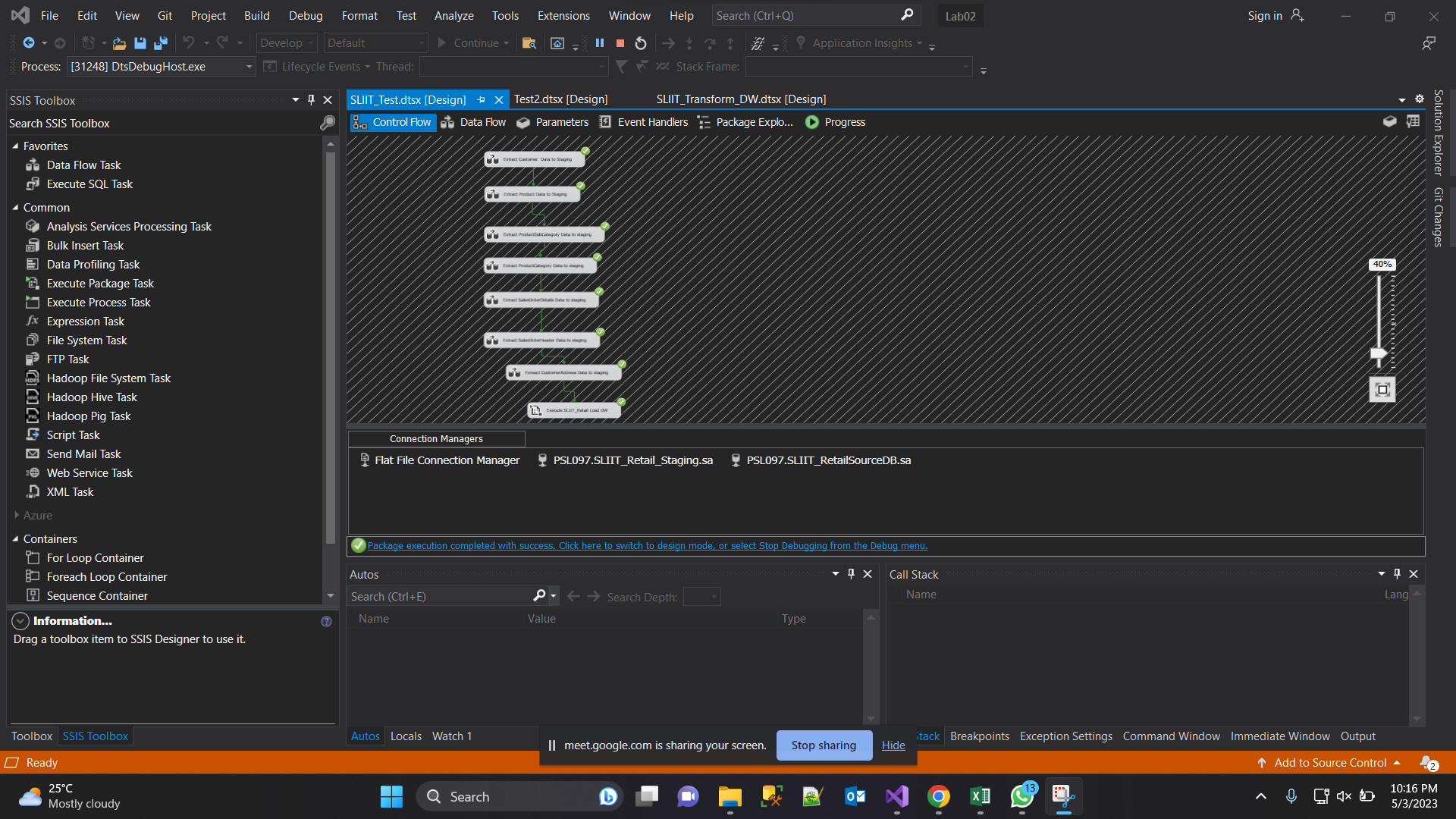1456x819 pixels.
Task: Click the Autos search input field
Action: pos(440,597)
